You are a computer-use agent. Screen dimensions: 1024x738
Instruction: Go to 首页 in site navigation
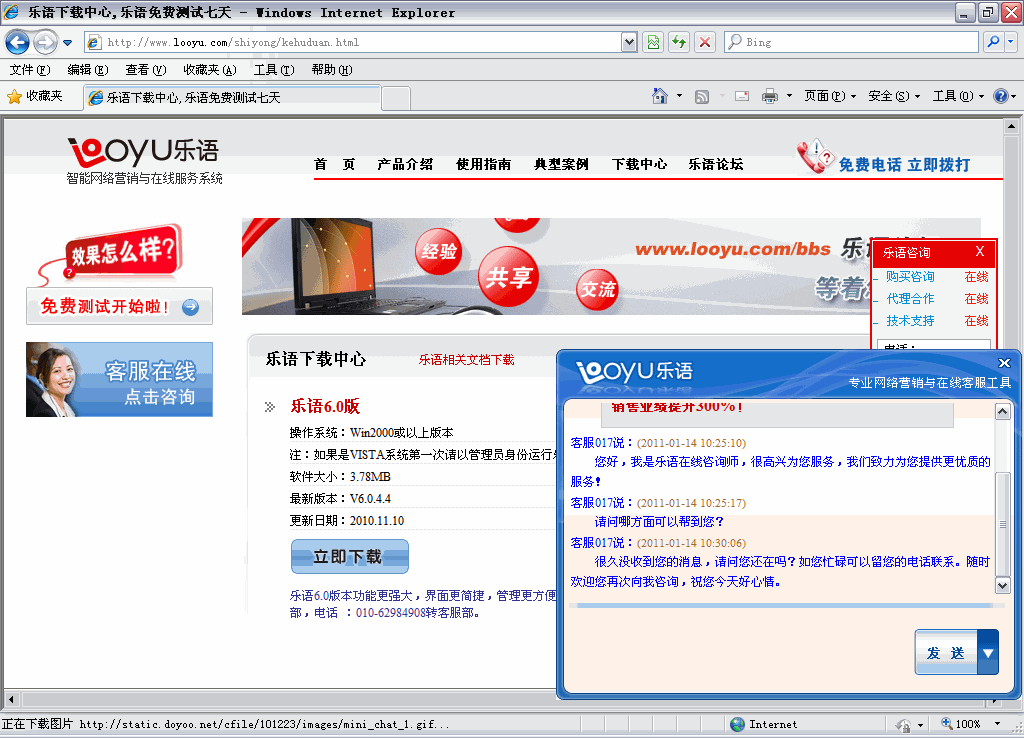[x=334, y=165]
